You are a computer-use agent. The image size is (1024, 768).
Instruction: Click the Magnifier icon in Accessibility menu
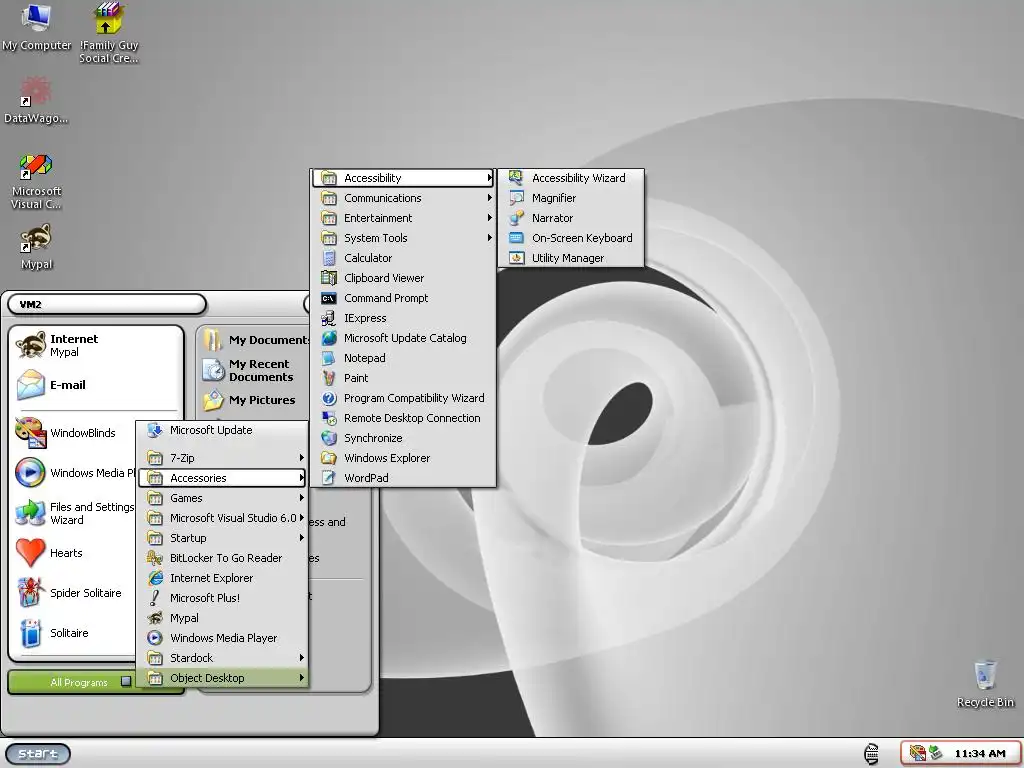tap(517, 198)
